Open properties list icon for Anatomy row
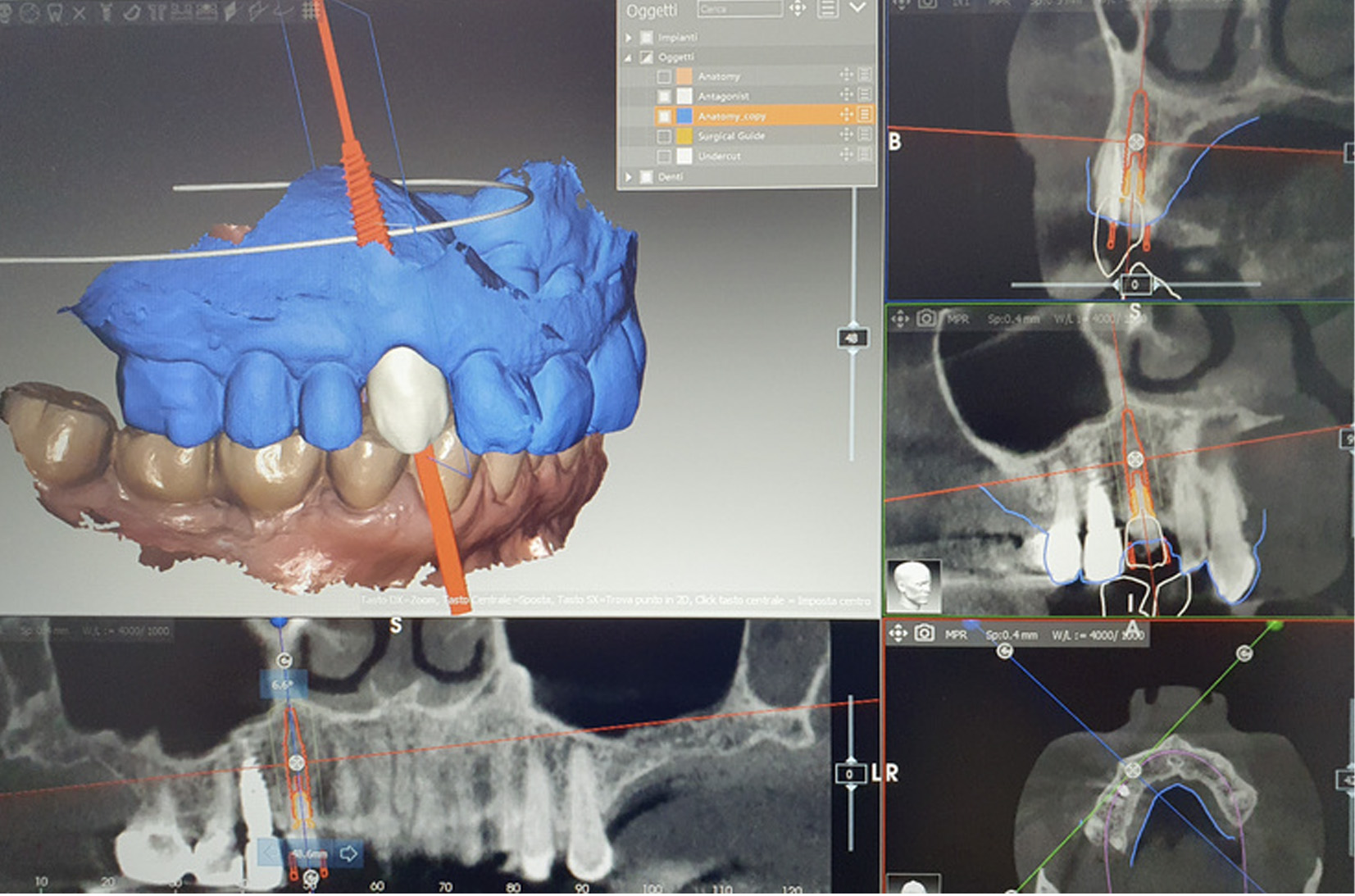The width and height of the screenshot is (1355, 896). tap(865, 75)
